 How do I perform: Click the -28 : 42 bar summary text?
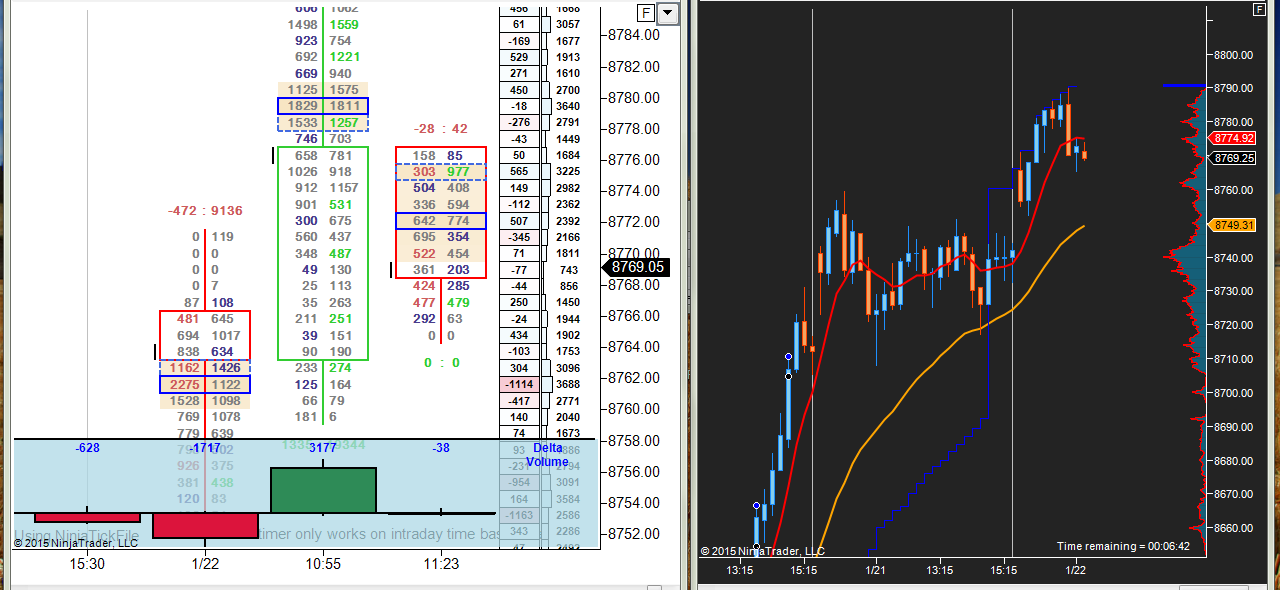point(441,129)
